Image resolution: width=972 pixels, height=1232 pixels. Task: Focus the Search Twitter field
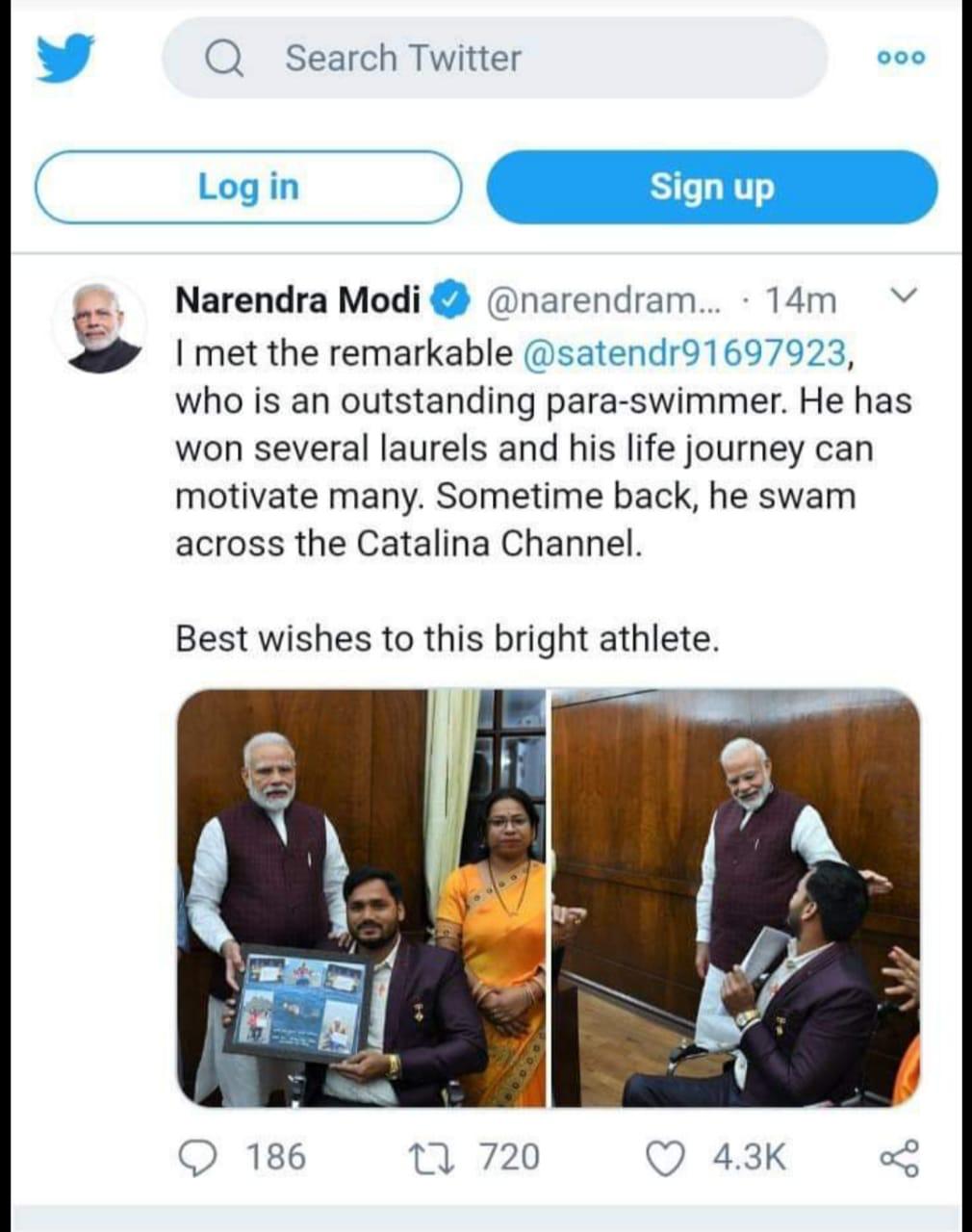click(x=520, y=59)
